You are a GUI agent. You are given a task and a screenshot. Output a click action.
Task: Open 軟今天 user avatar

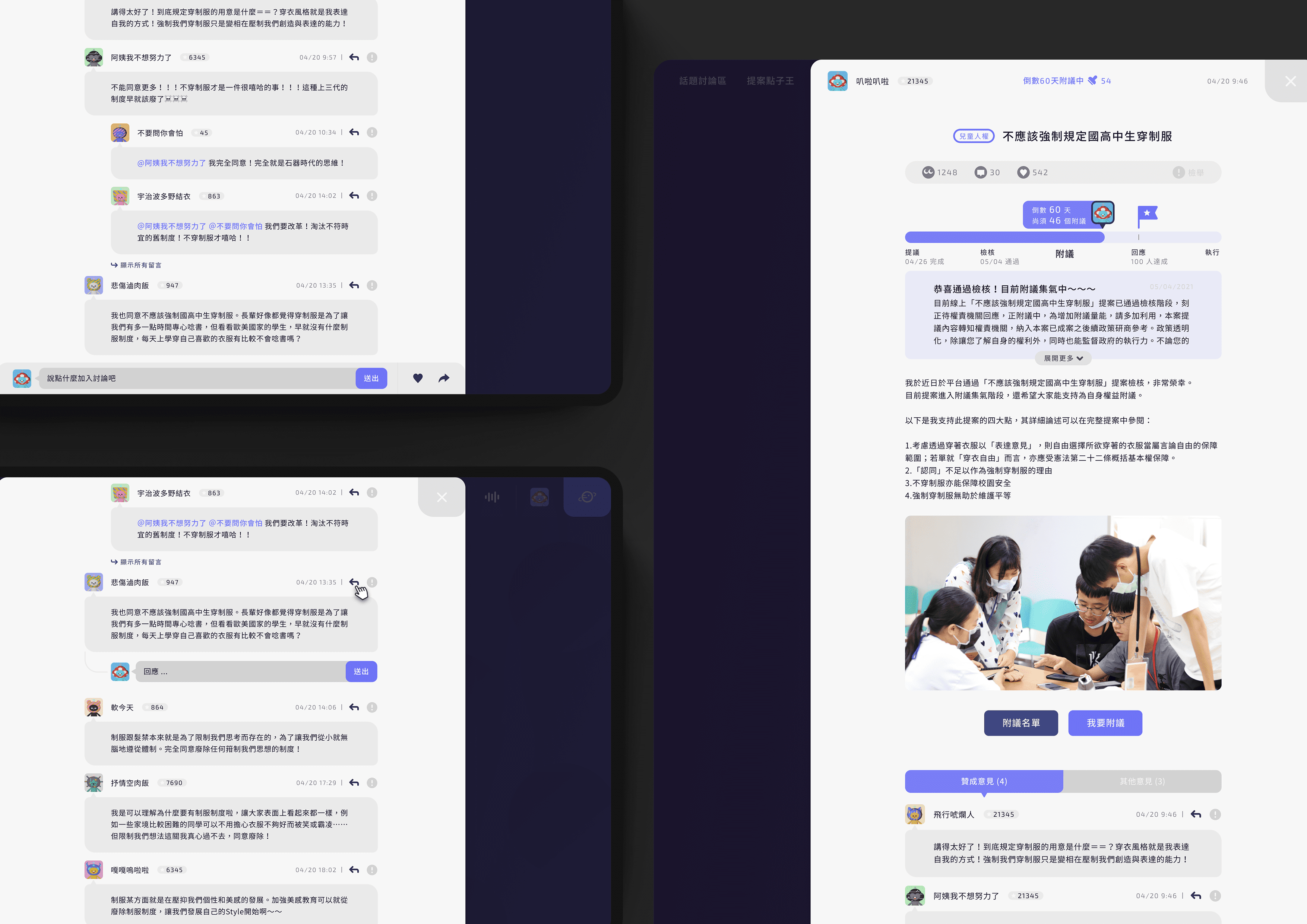click(94, 707)
